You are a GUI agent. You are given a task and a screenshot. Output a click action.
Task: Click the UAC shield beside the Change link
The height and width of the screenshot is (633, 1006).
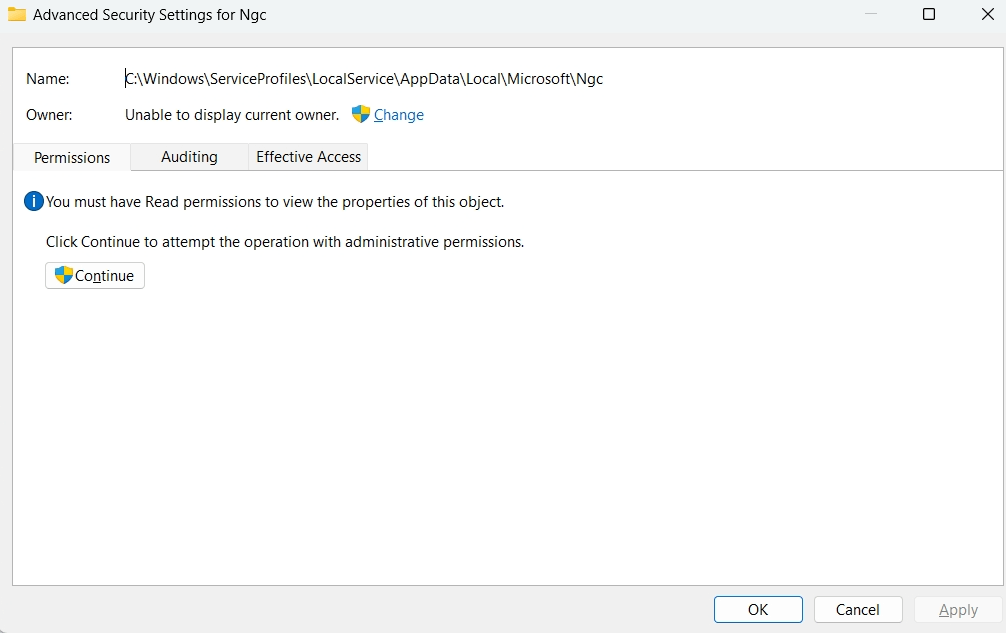tap(360, 114)
